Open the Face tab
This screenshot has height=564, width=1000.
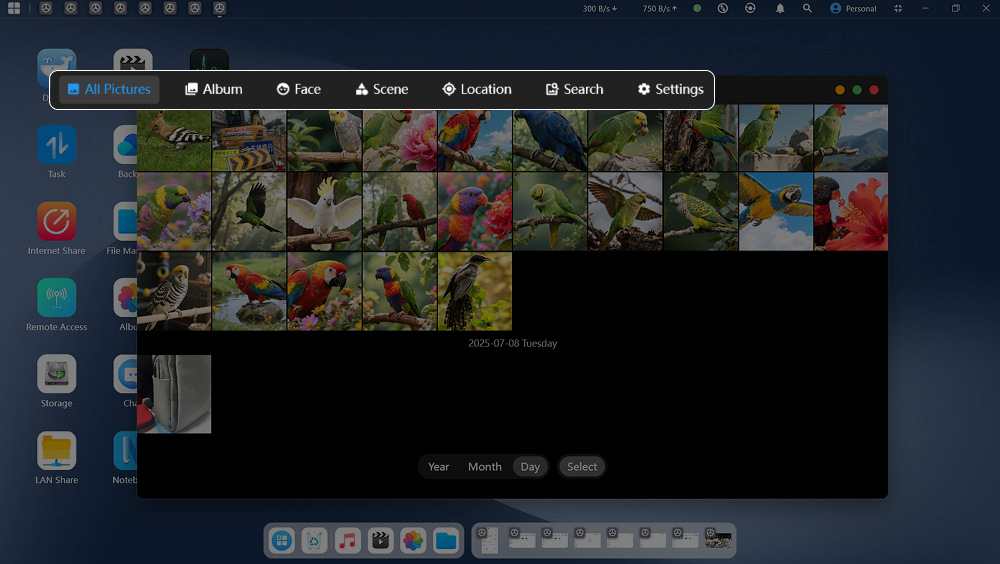[298, 89]
